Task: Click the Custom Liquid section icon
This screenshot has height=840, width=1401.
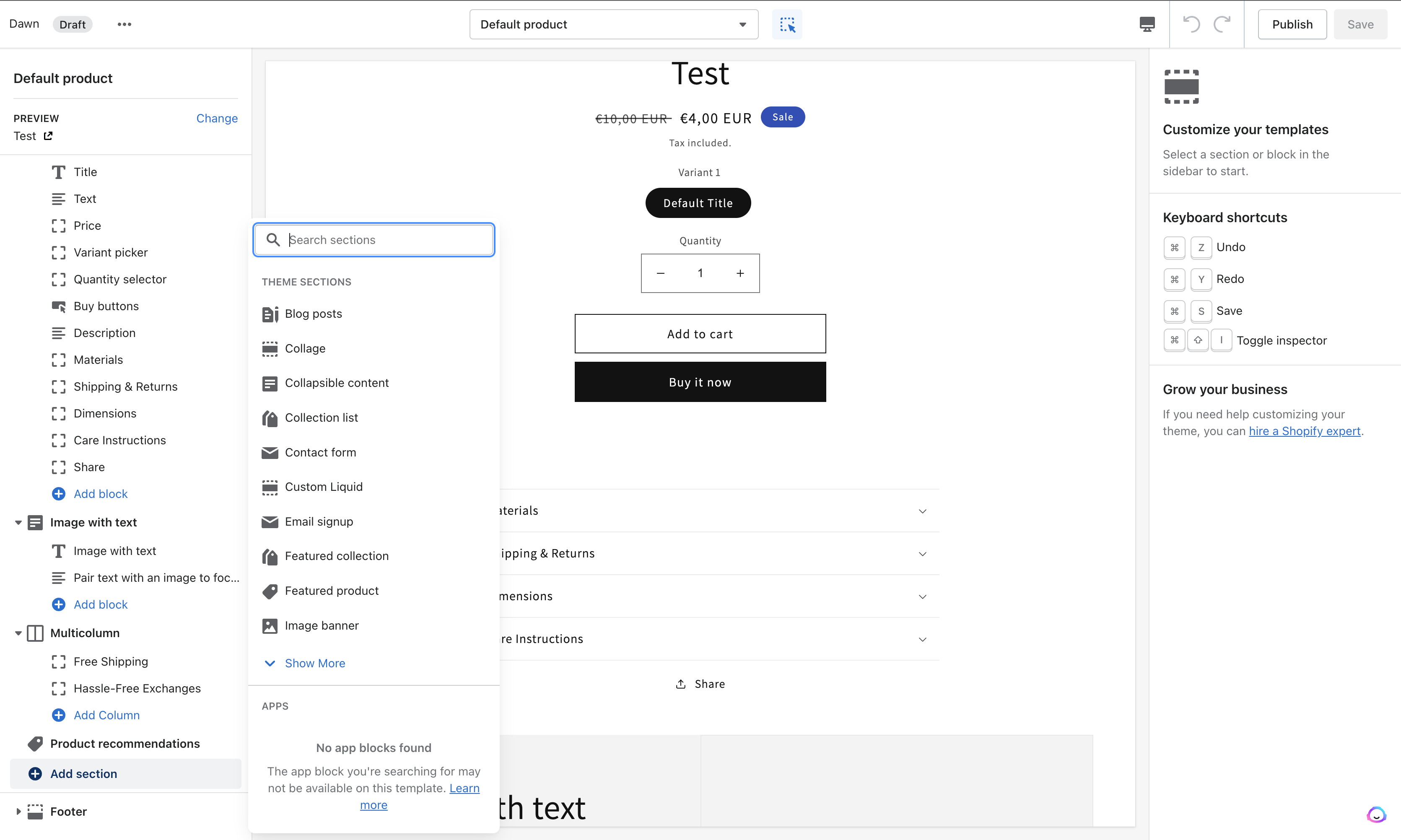Action: click(x=270, y=487)
